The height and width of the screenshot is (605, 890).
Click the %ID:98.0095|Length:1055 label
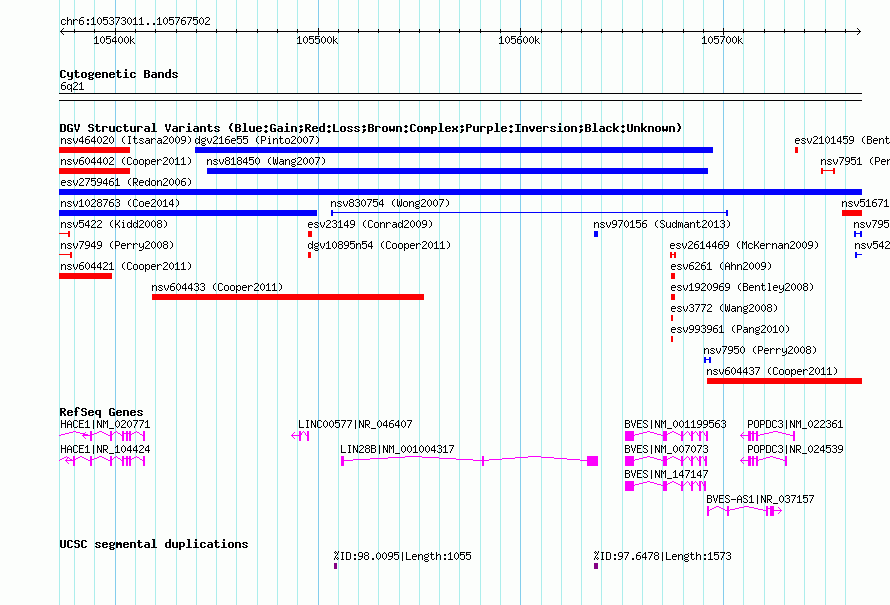(403, 556)
